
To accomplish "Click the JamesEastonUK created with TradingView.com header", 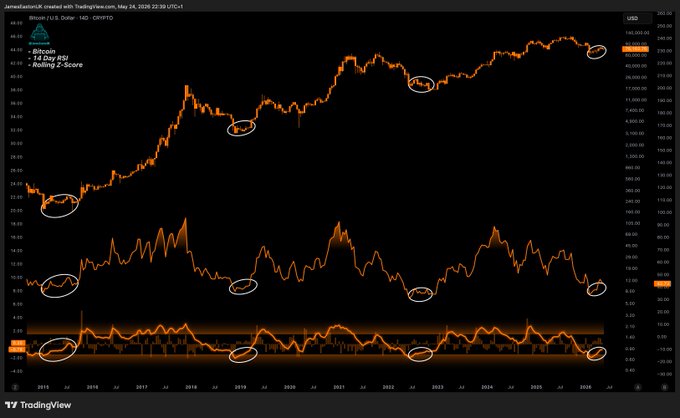I will click(x=93, y=7).
